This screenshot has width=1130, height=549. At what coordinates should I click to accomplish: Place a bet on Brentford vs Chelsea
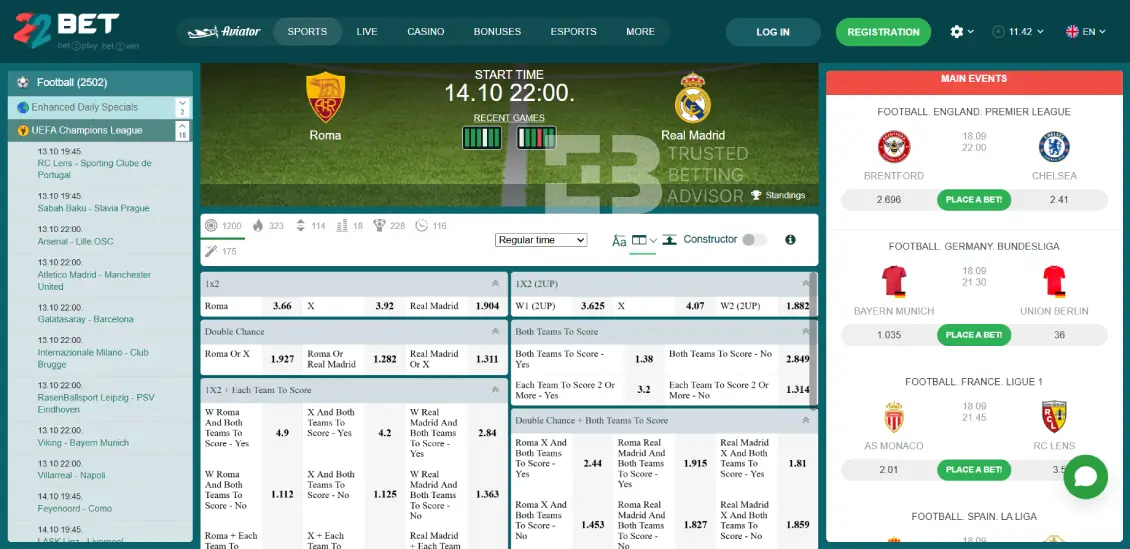point(974,200)
